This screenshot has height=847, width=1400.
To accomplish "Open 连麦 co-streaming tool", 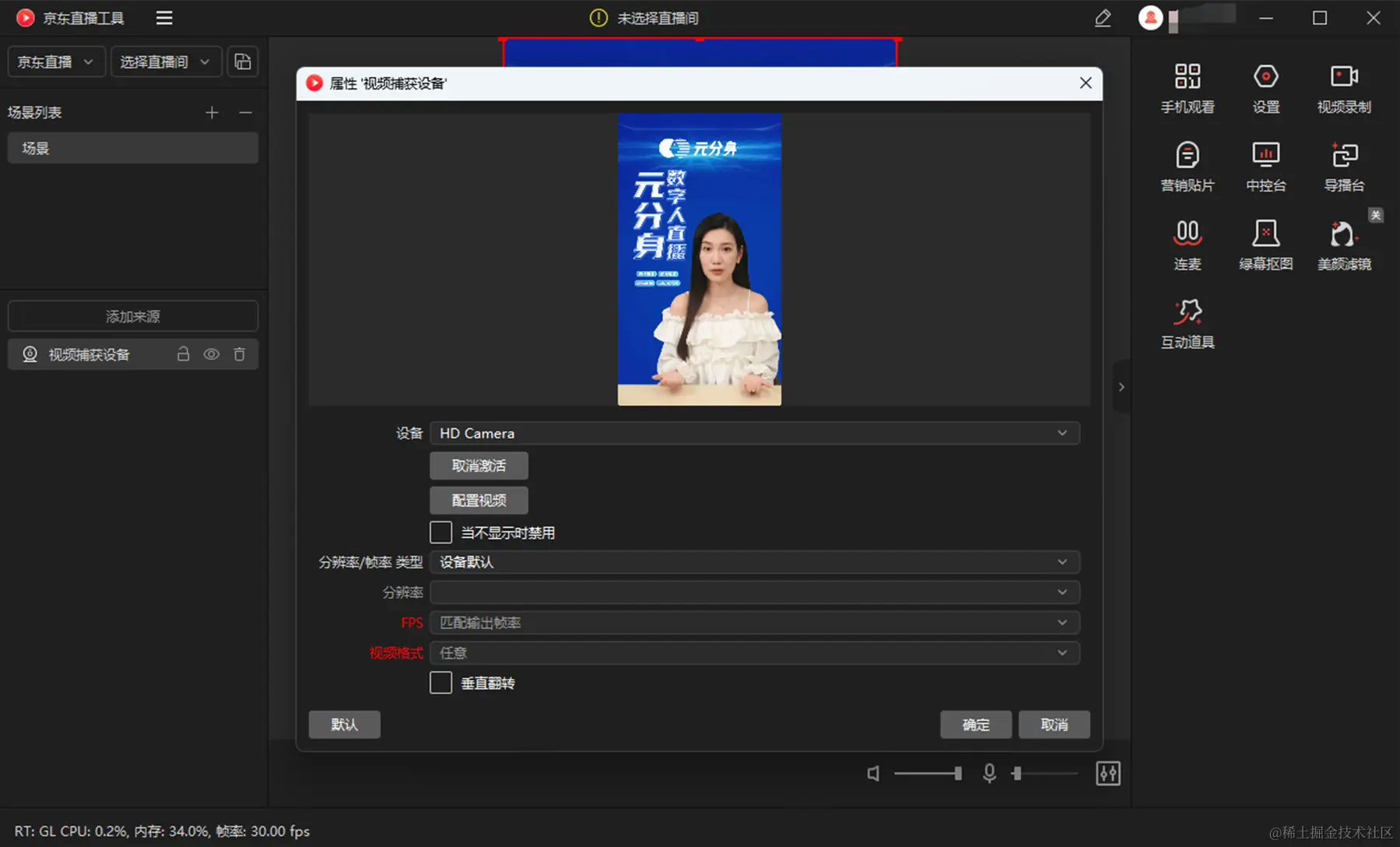I will click(x=1188, y=245).
